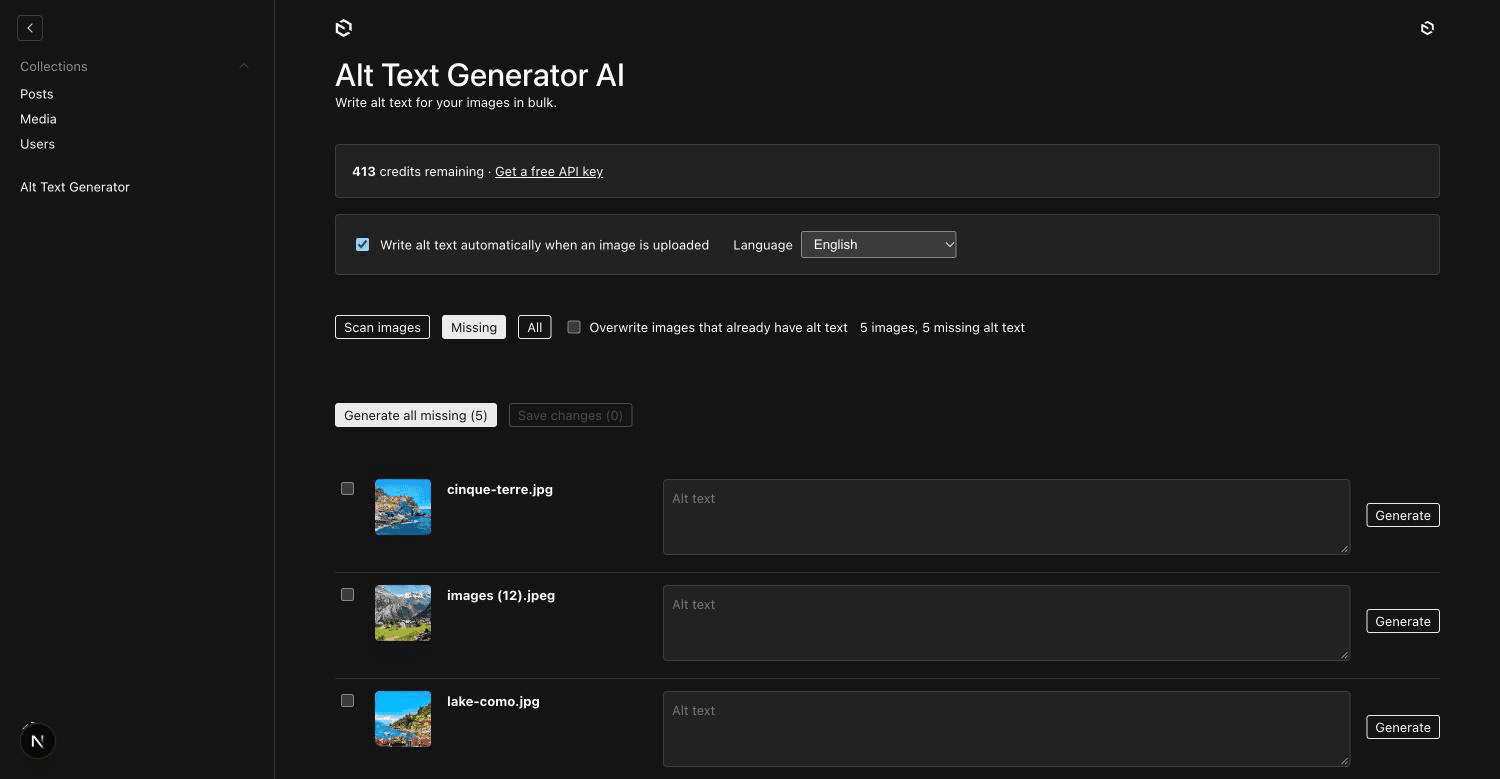Generate alt text for images (12).jpeg

(1402, 621)
